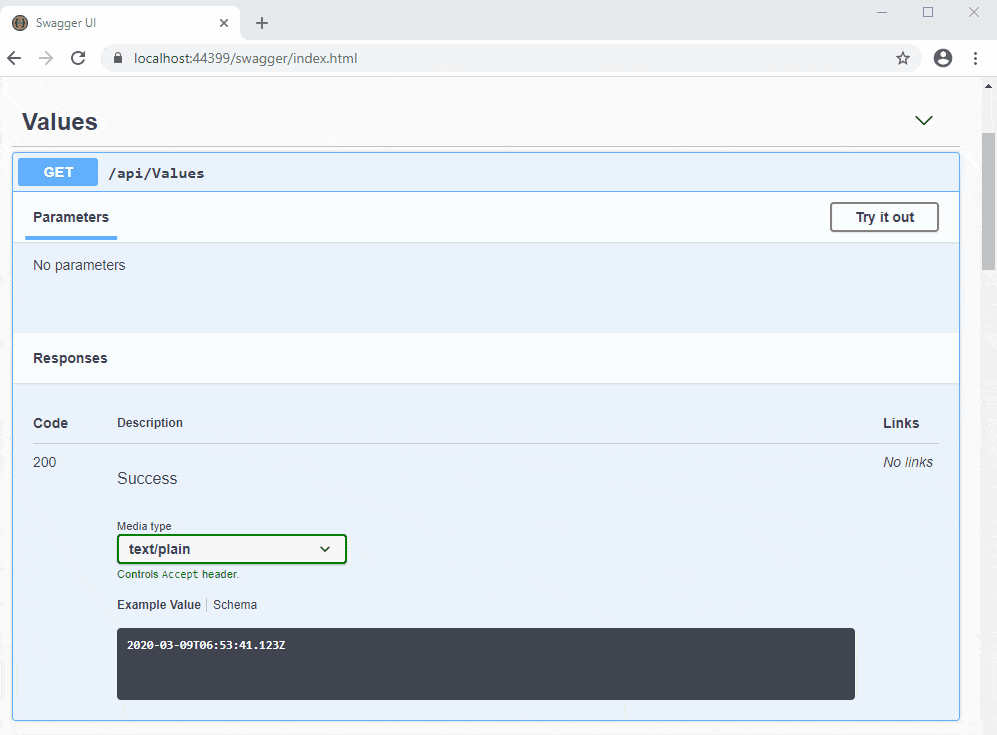This screenshot has height=735, width=997.
Task: Click the Code column header
Action: [x=50, y=423]
